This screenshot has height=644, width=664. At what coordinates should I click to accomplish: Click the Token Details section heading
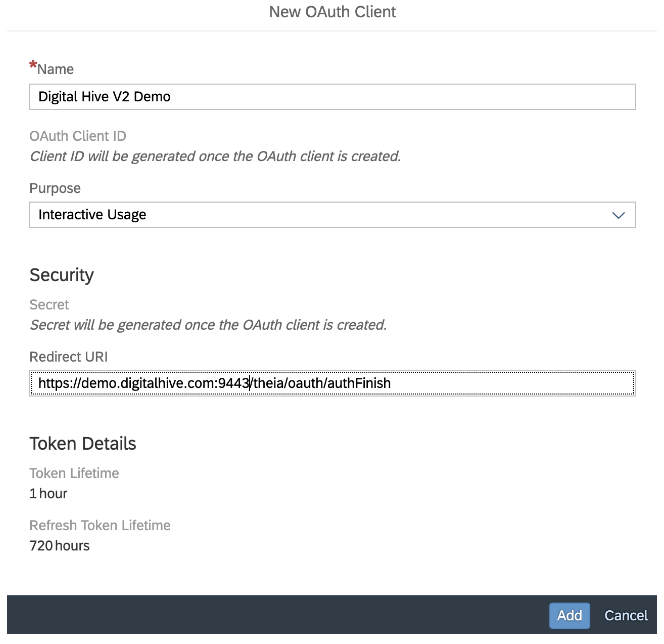[x=83, y=443]
